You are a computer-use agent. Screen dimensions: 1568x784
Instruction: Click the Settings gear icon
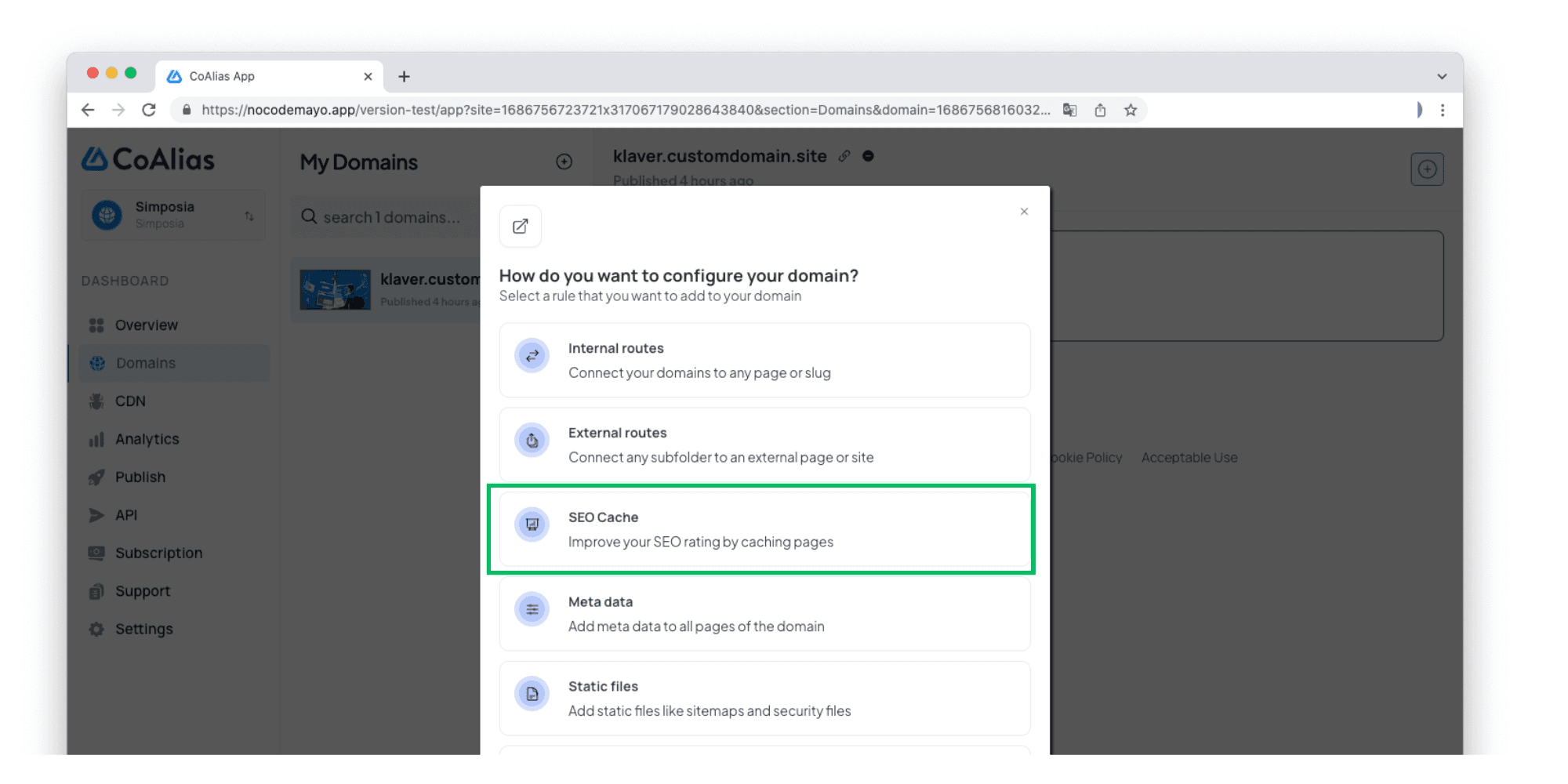96,630
